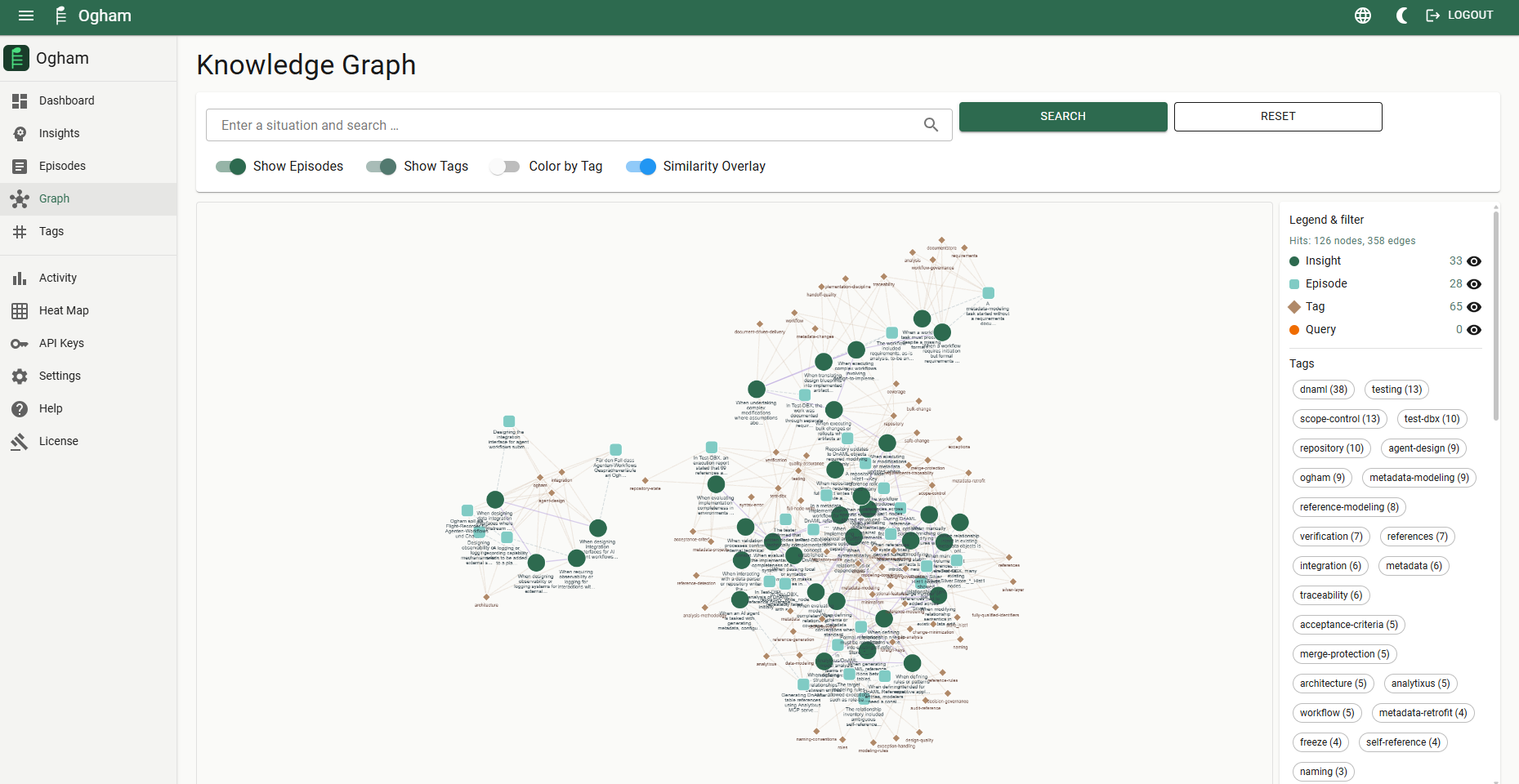This screenshot has height=784, width=1519.
Task: Open the language globe selector
Action: point(1363,16)
